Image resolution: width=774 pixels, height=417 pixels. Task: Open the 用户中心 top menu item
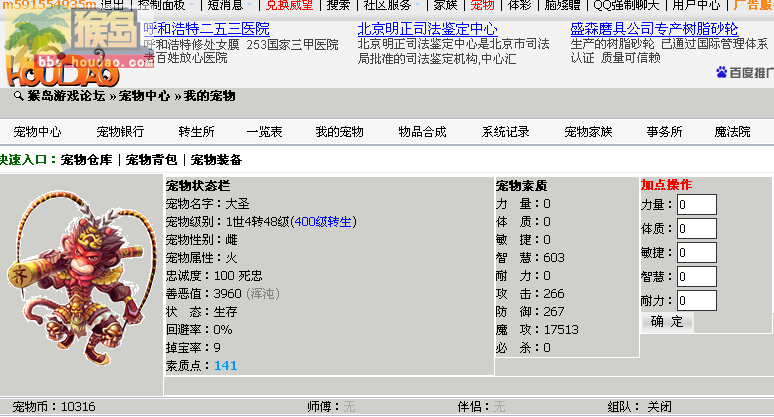696,5
